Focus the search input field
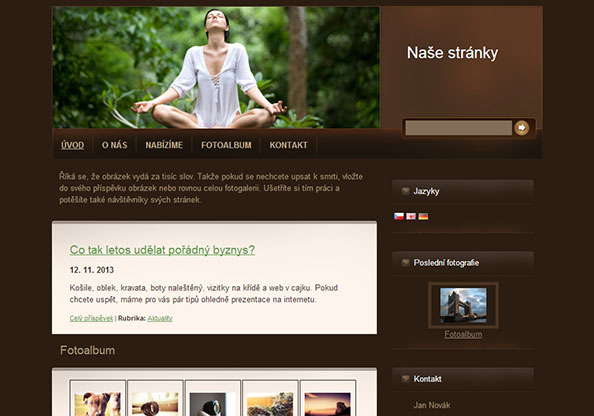Image resolution: width=594 pixels, height=416 pixels. [458, 128]
